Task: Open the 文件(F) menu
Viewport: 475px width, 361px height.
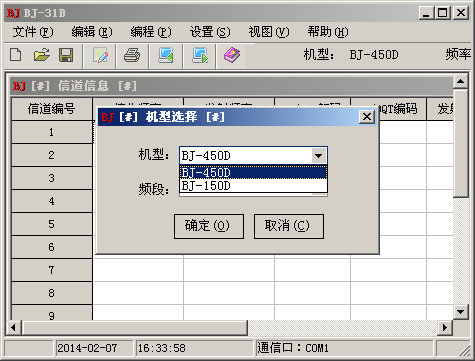Action: [x=33, y=32]
